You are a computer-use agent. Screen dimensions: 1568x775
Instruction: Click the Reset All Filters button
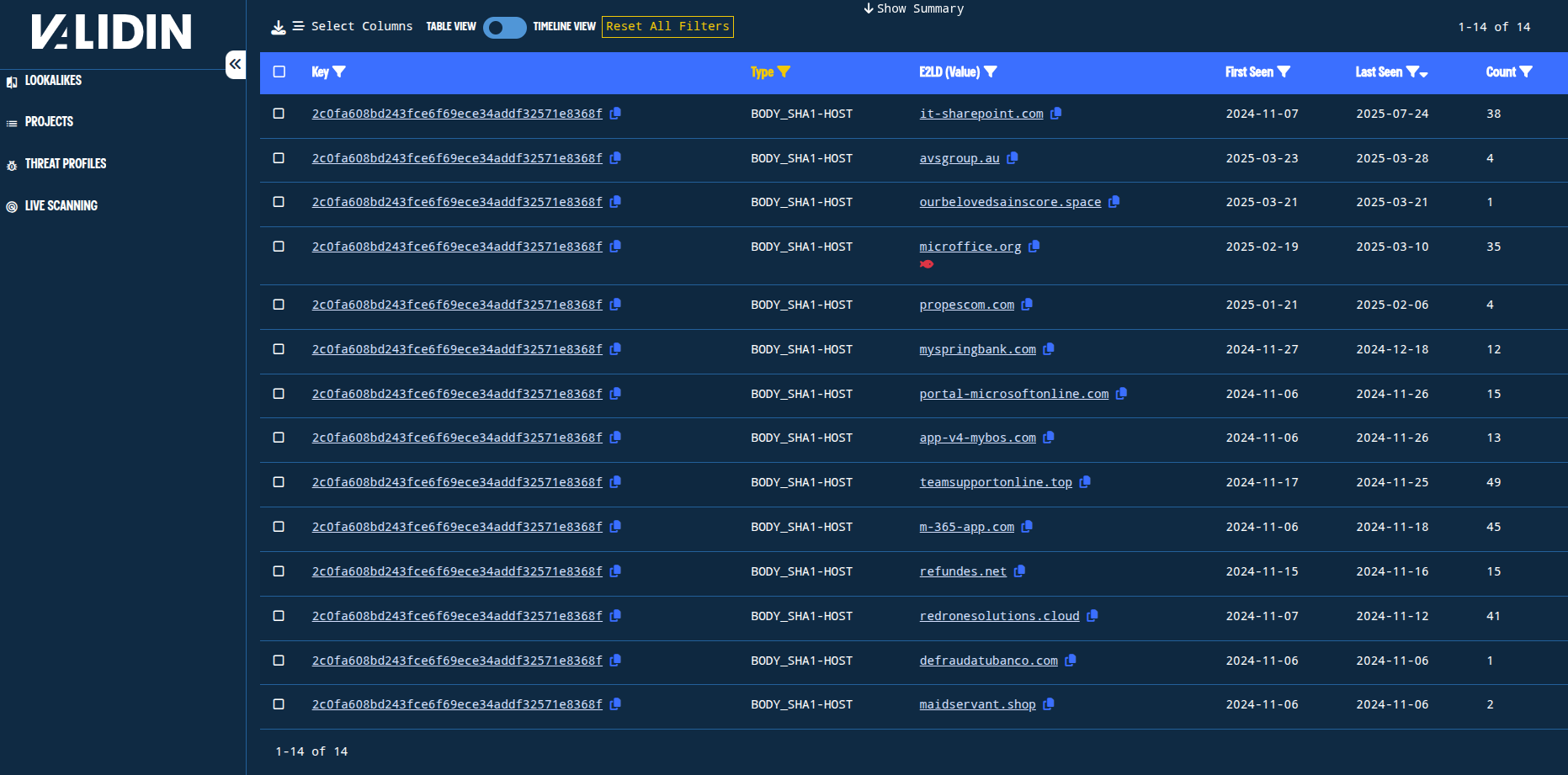point(667,27)
